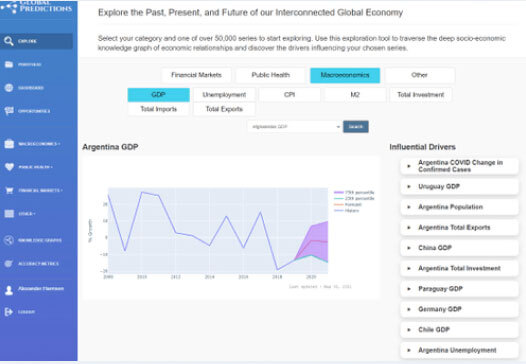The image size is (526, 364).
Task: Open the Knowledge Graphs share icon
Action: pyautogui.click(x=9, y=240)
